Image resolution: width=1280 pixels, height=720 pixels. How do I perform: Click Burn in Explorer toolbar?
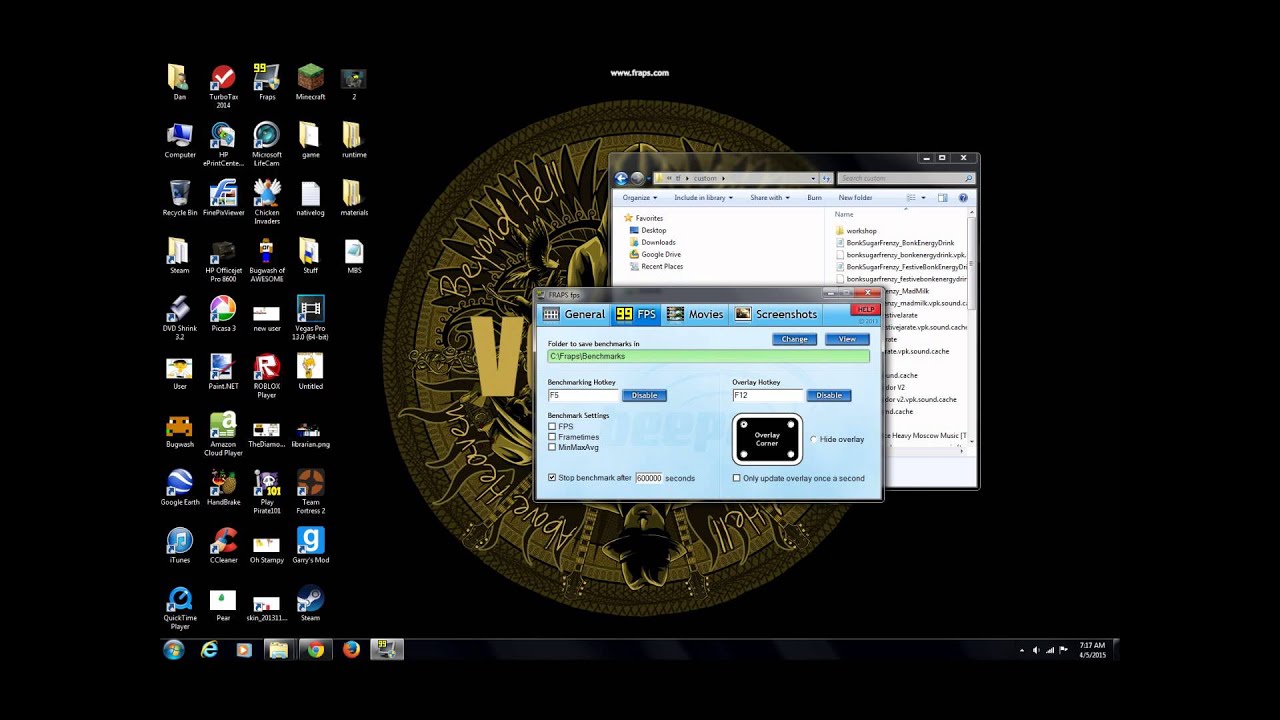tap(814, 198)
